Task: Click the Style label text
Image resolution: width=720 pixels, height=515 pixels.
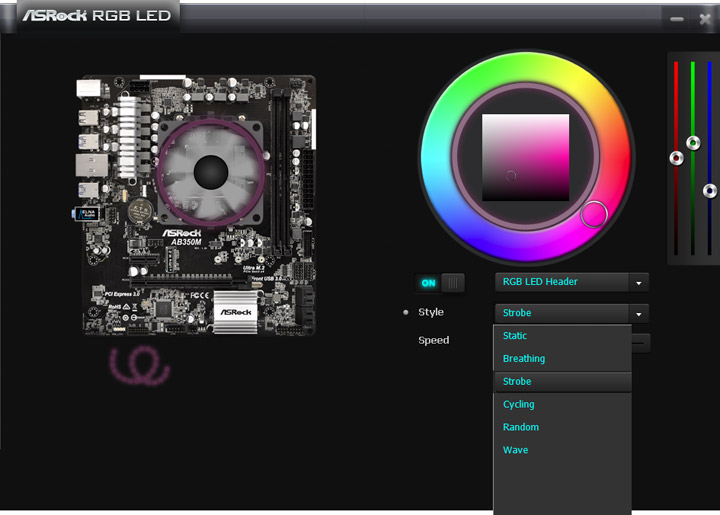Action: (431, 312)
